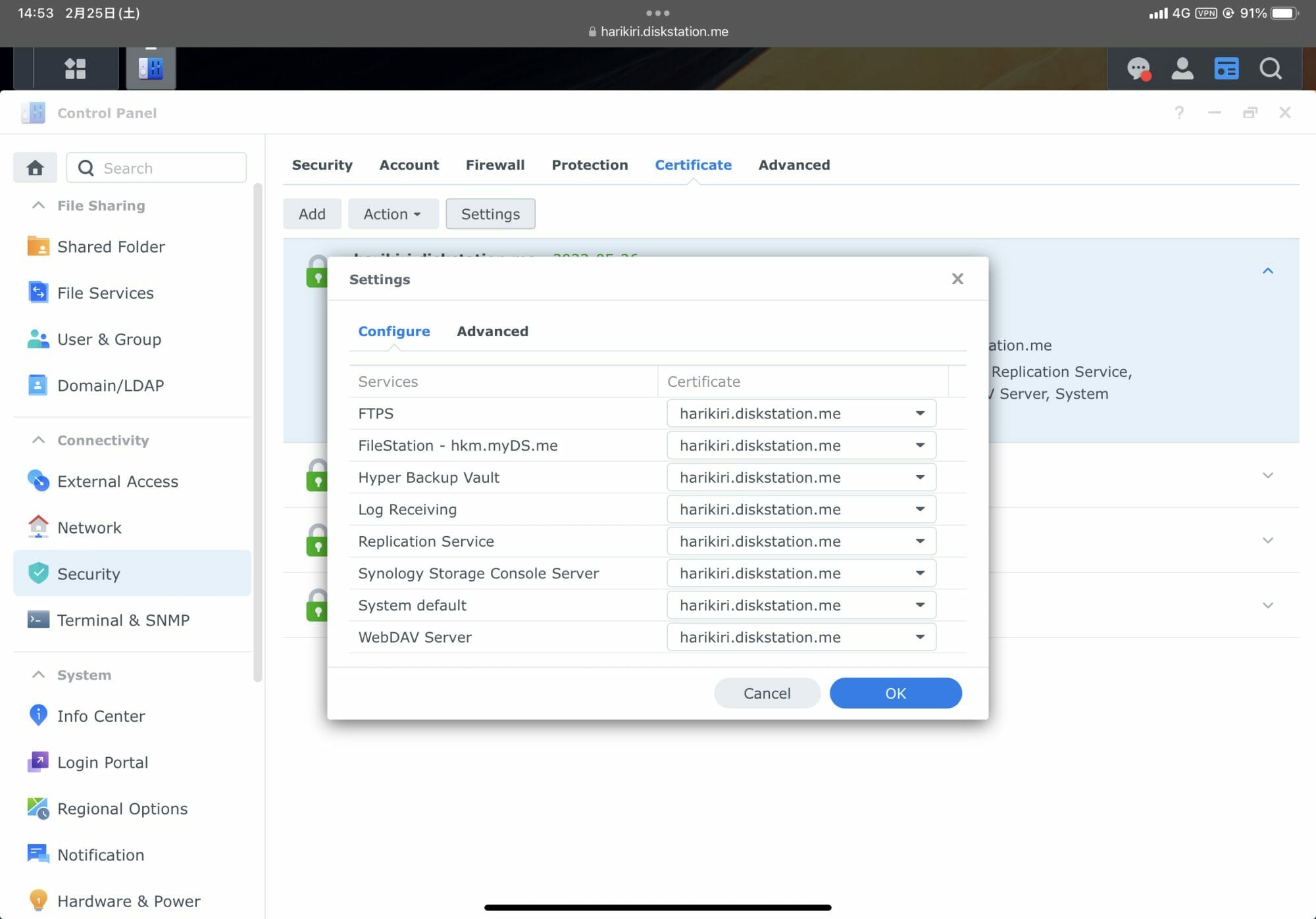
Task: Click the Certificate column header
Action: pos(803,382)
